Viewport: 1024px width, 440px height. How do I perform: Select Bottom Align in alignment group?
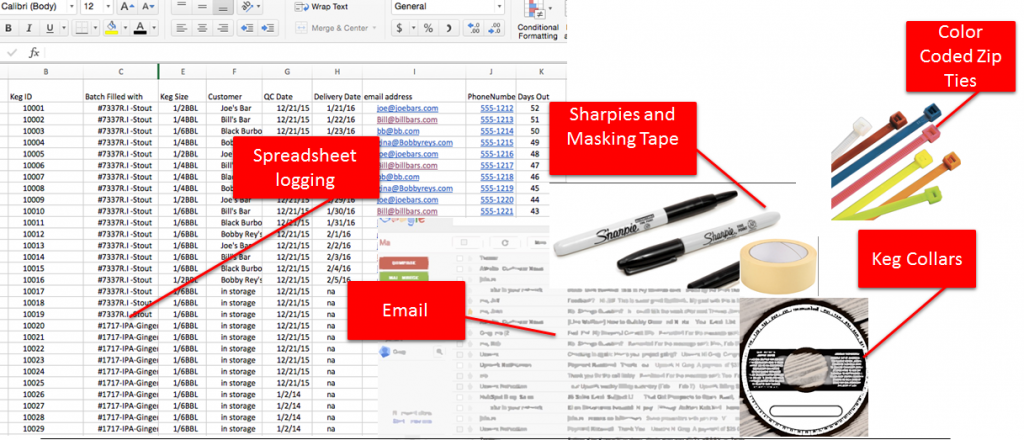click(x=223, y=6)
